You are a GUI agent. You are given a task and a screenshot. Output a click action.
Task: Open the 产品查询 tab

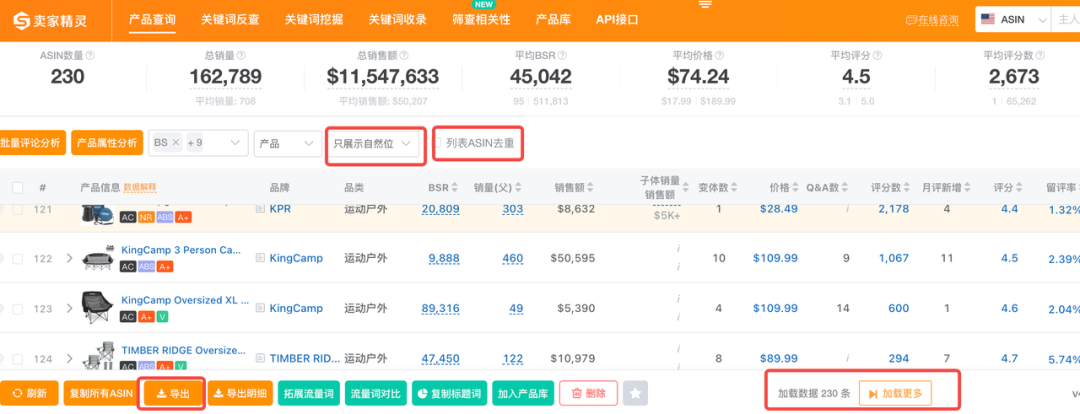point(152,19)
